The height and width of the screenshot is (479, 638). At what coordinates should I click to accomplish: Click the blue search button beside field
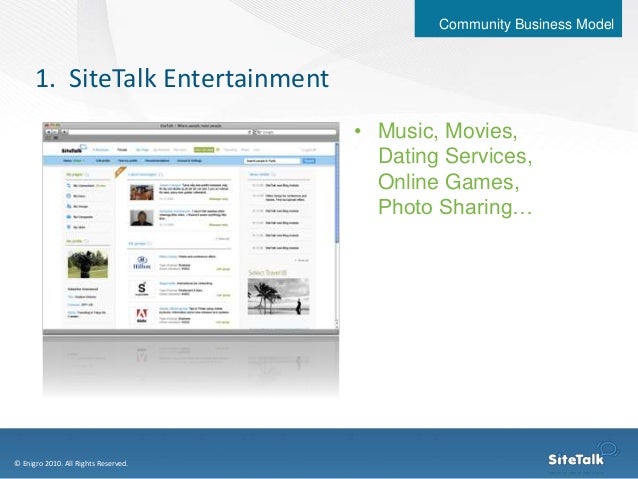[309, 161]
